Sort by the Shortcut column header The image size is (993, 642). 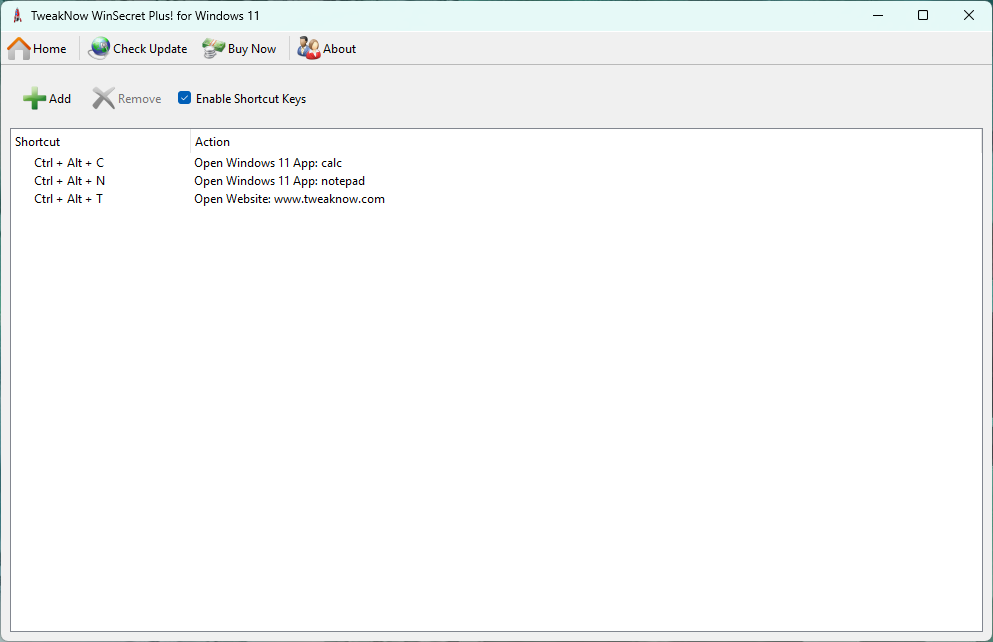[37, 142]
